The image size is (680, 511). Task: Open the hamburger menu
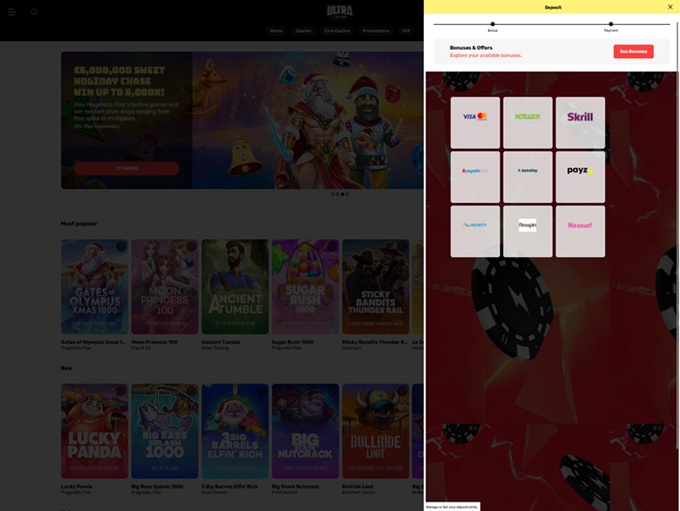(12, 12)
